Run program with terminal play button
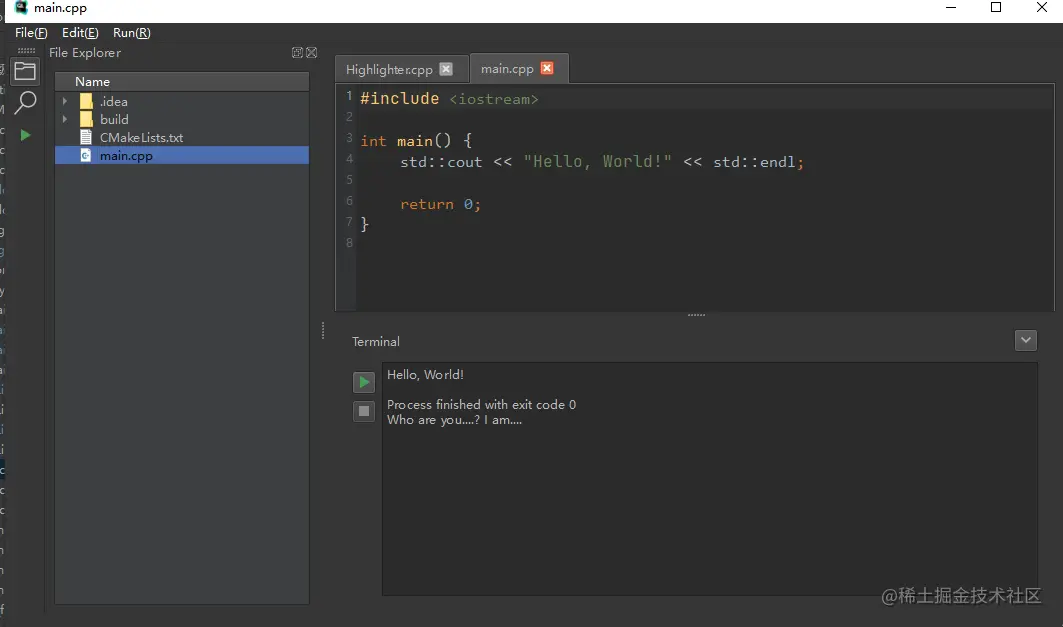The width and height of the screenshot is (1063, 627). coord(364,382)
